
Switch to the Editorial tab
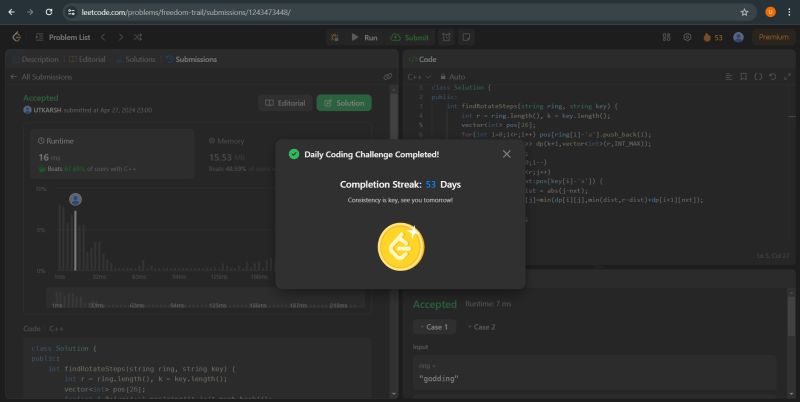point(88,59)
